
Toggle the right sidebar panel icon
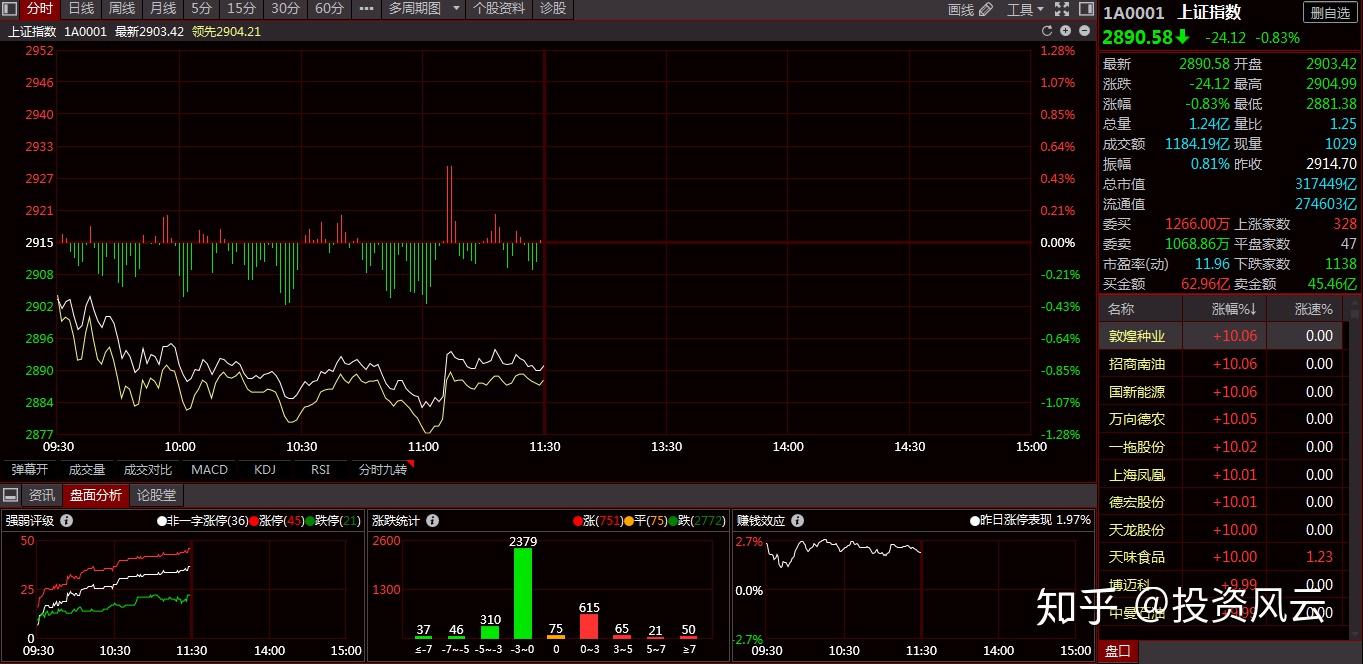point(1086,9)
